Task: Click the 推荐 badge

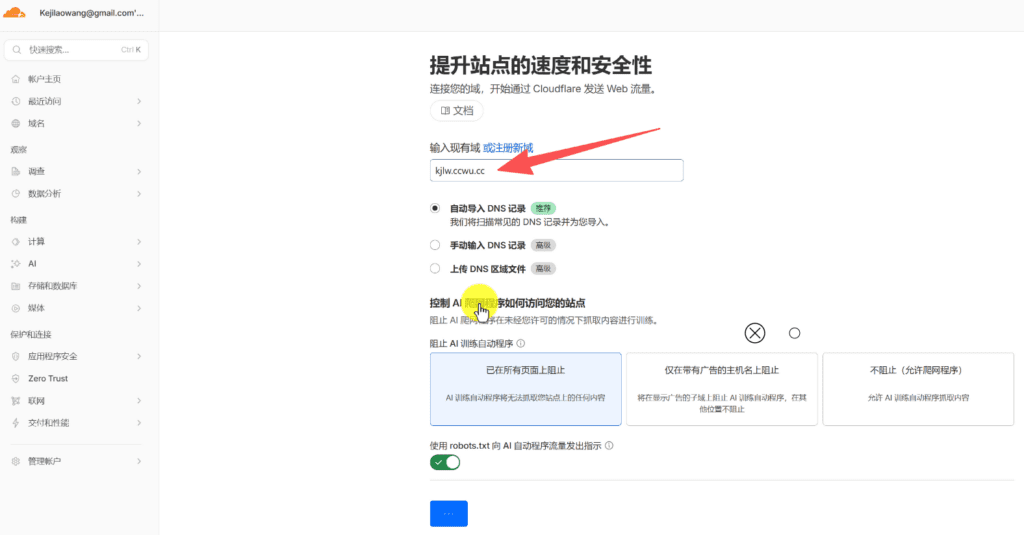Action: (x=543, y=208)
